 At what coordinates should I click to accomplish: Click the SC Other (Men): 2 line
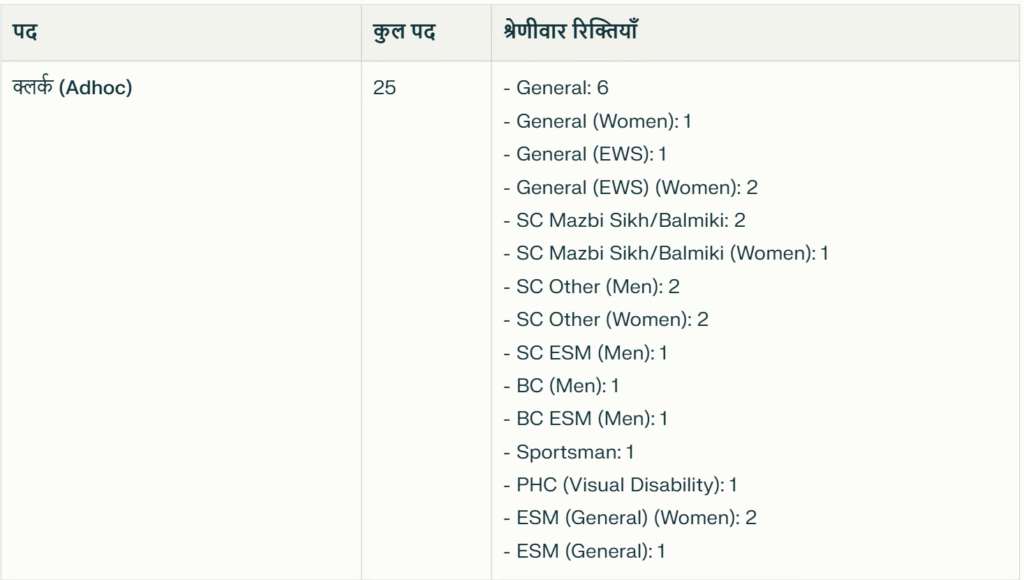[x=592, y=287]
